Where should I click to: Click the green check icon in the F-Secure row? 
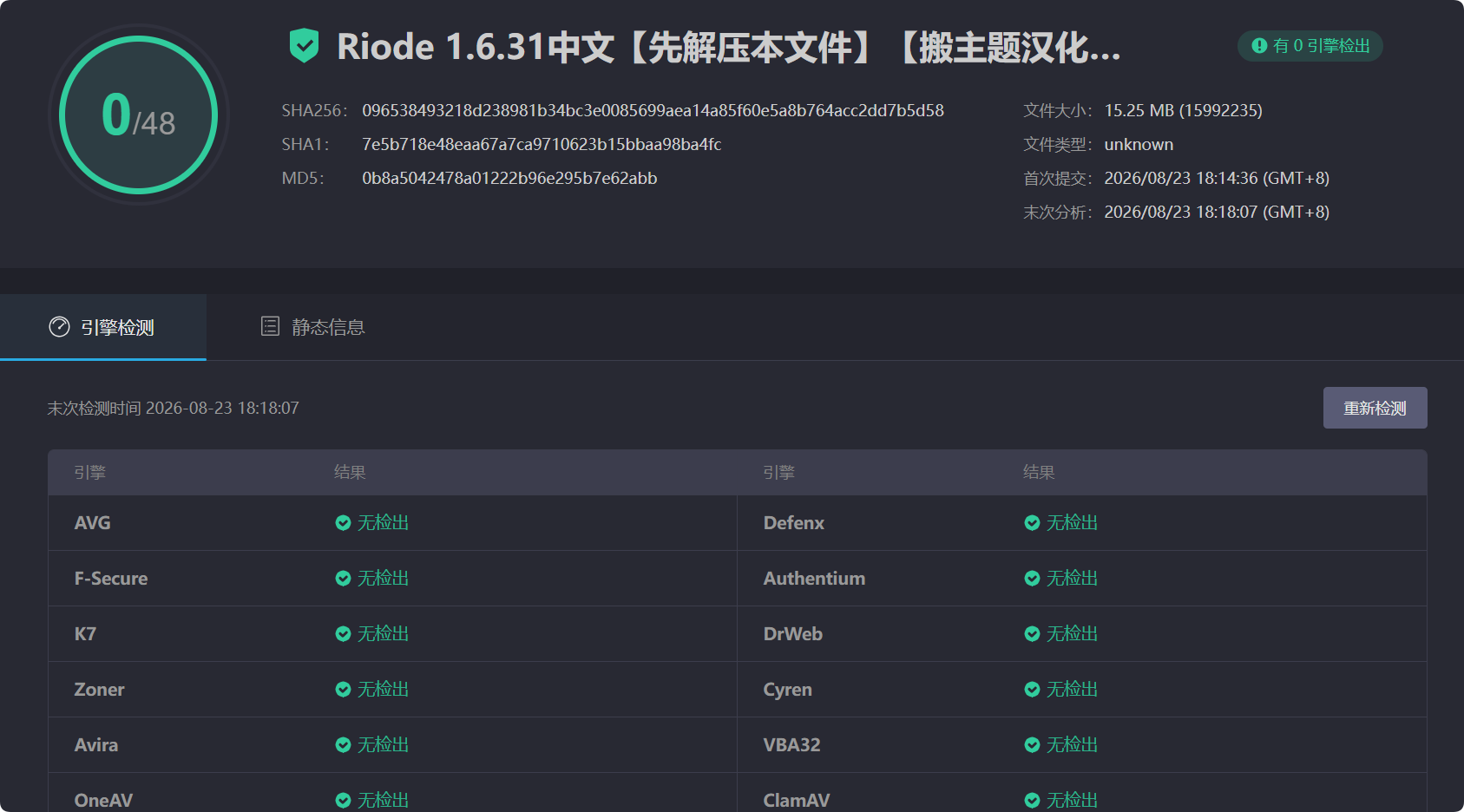[343, 578]
